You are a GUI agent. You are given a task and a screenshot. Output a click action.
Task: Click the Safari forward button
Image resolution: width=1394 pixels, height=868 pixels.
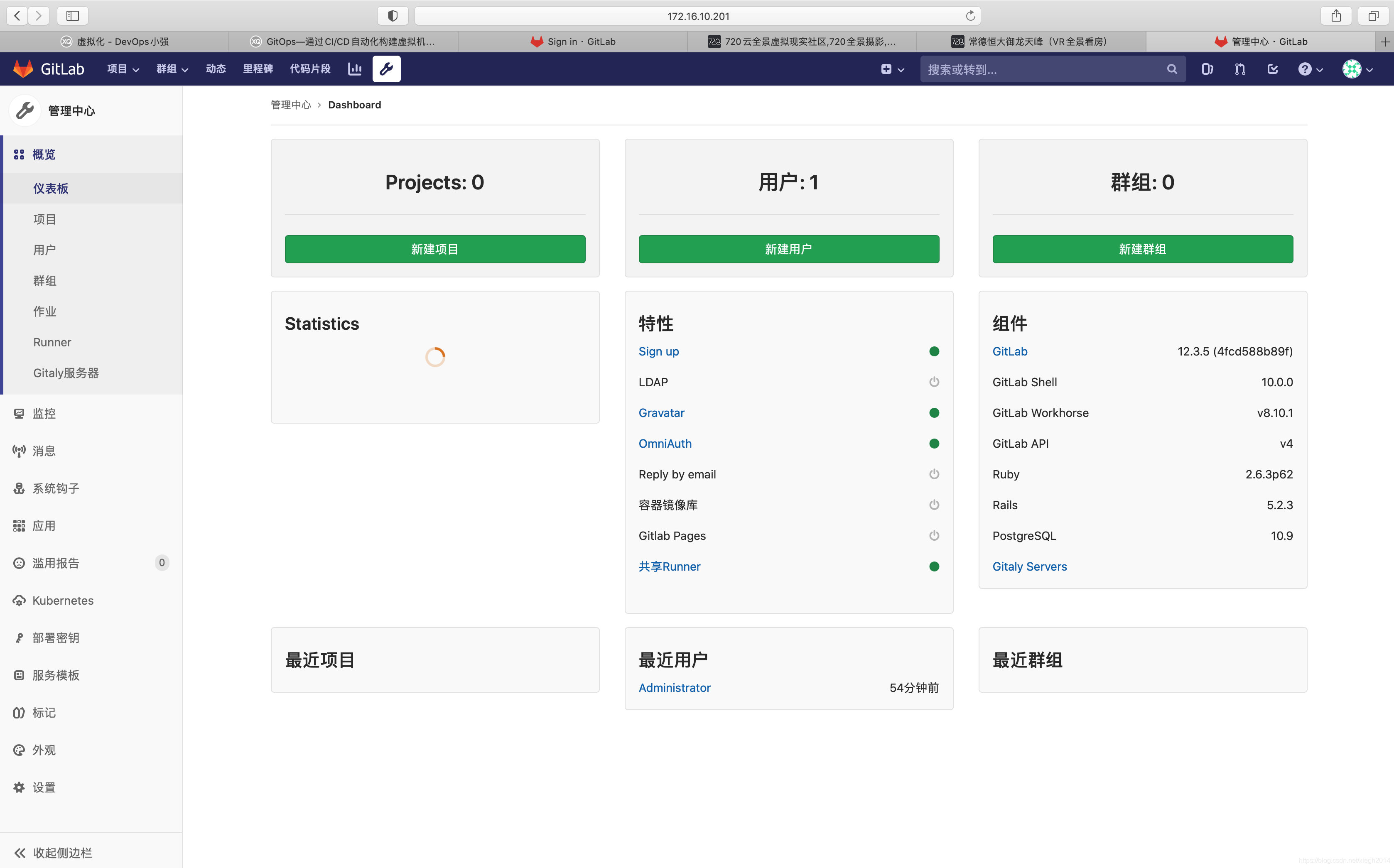point(39,15)
